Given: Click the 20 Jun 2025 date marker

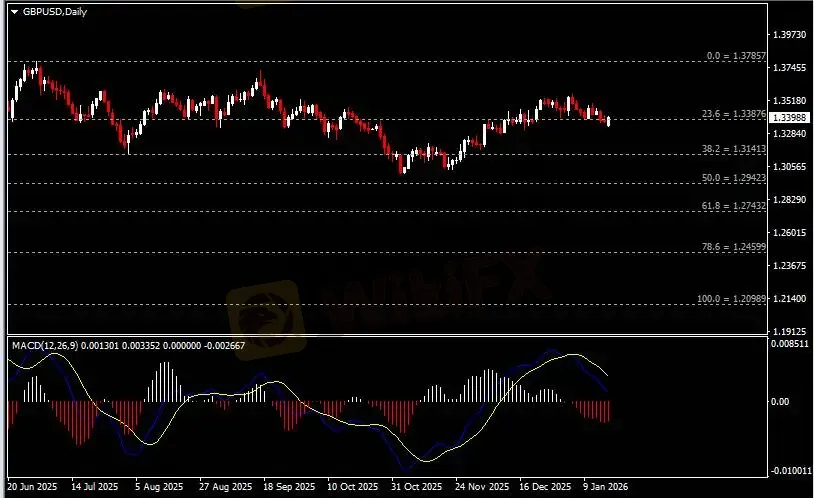Looking at the screenshot, I should [x=32, y=487].
